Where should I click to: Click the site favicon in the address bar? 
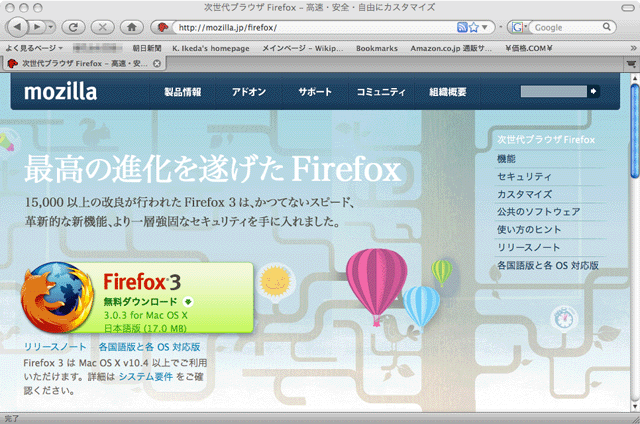pyautogui.click(x=163, y=27)
